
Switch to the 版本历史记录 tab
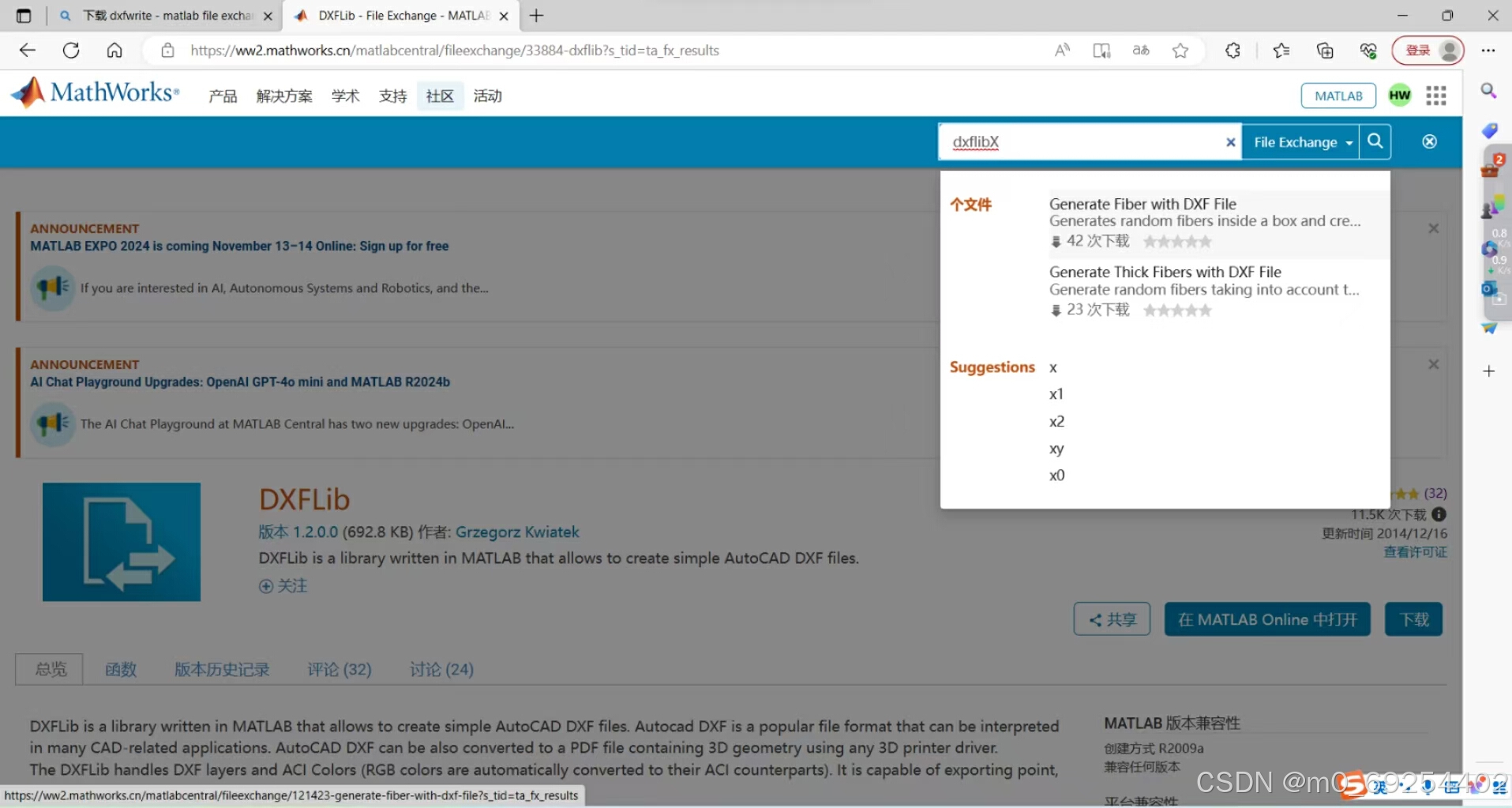[x=222, y=670]
